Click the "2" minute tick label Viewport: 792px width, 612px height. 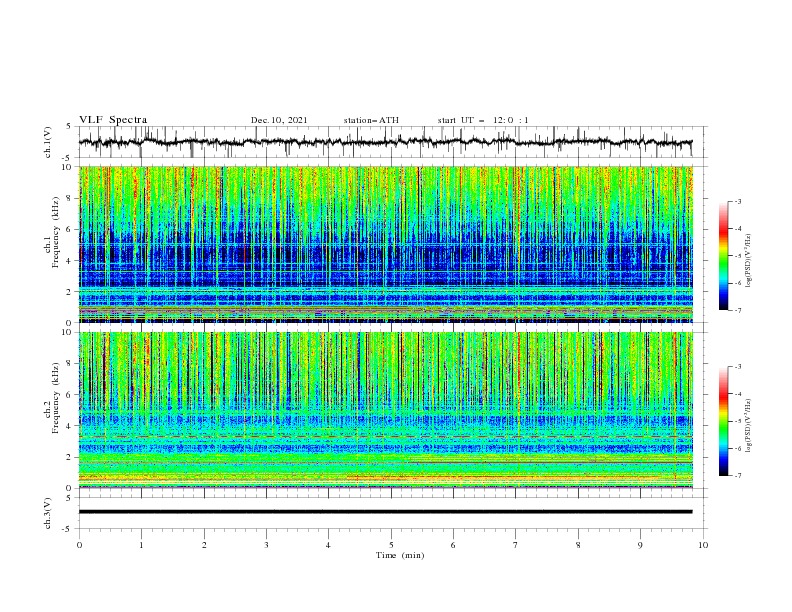(x=204, y=545)
